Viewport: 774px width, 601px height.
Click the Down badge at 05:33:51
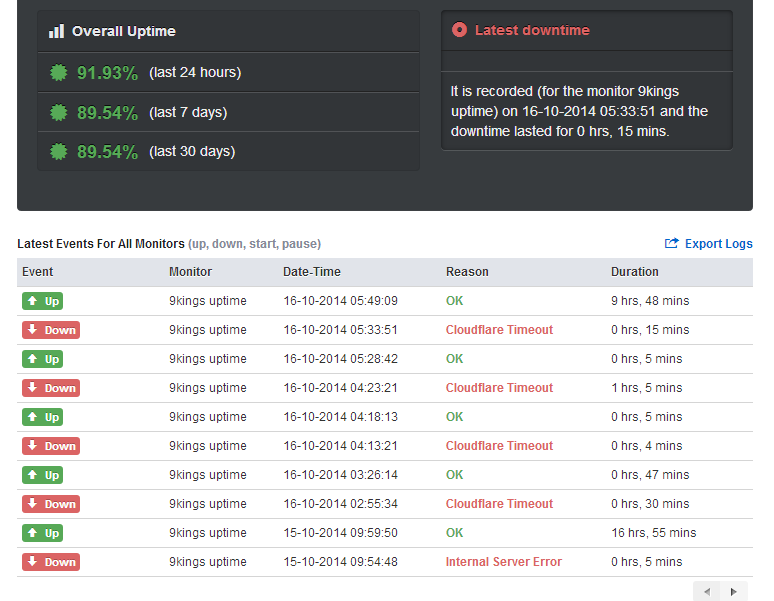(x=51, y=330)
